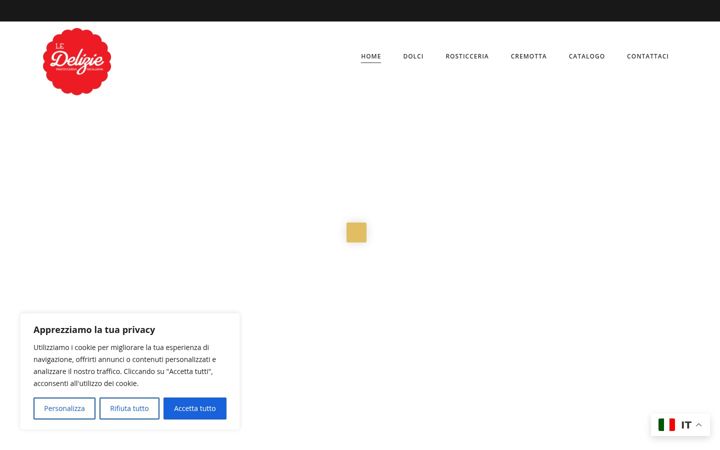This screenshot has width=720, height=450.
Task: Go to the DOLCI page
Action: 413,56
